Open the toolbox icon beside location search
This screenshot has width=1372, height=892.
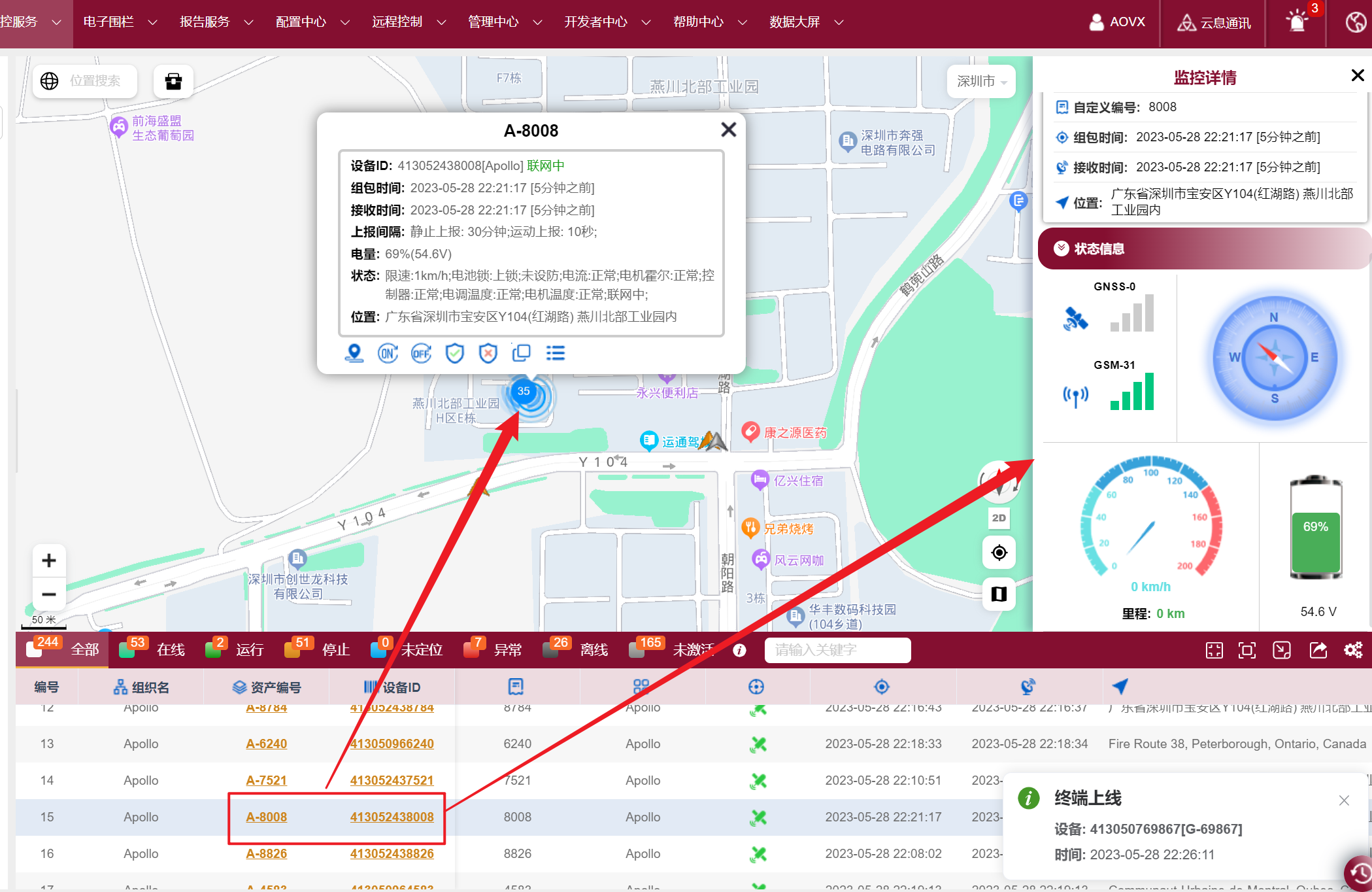173,81
